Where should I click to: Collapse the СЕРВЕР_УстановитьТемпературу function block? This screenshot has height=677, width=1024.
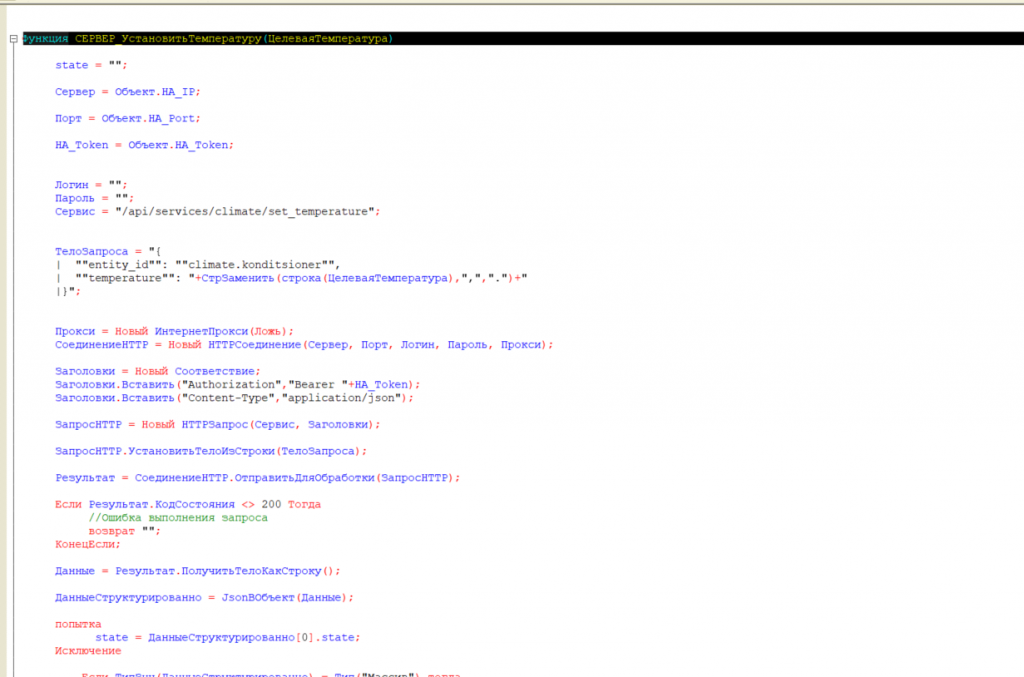(13, 39)
